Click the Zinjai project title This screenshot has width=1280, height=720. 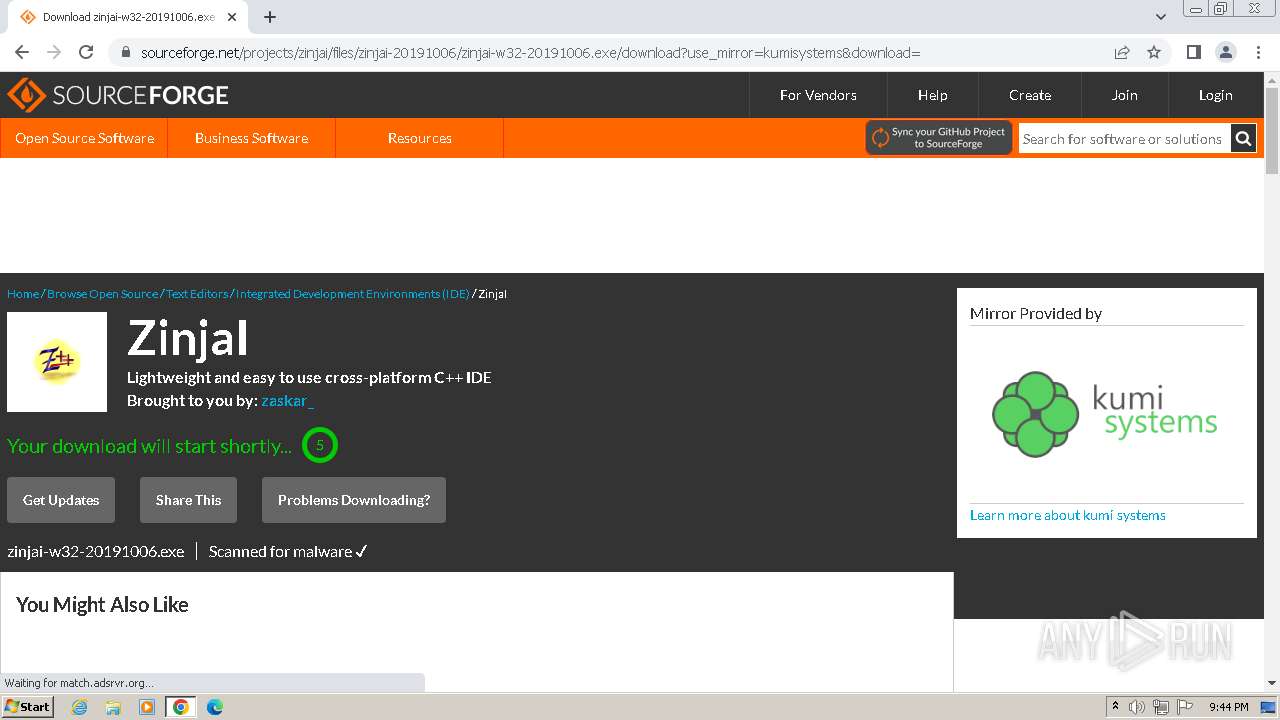point(187,338)
